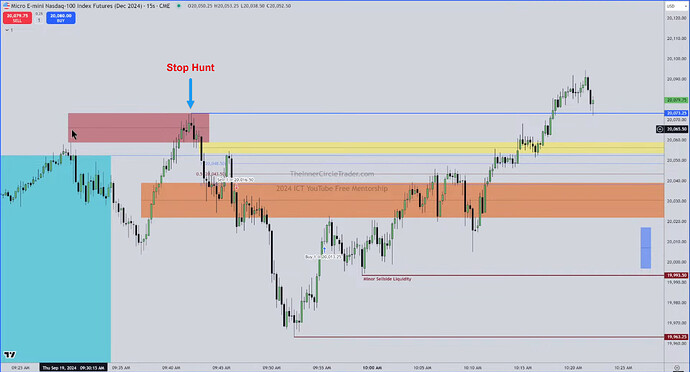The height and width of the screenshot is (372, 690).
Task: Click the 10:00 AM time axis label
Action: click(x=372, y=368)
